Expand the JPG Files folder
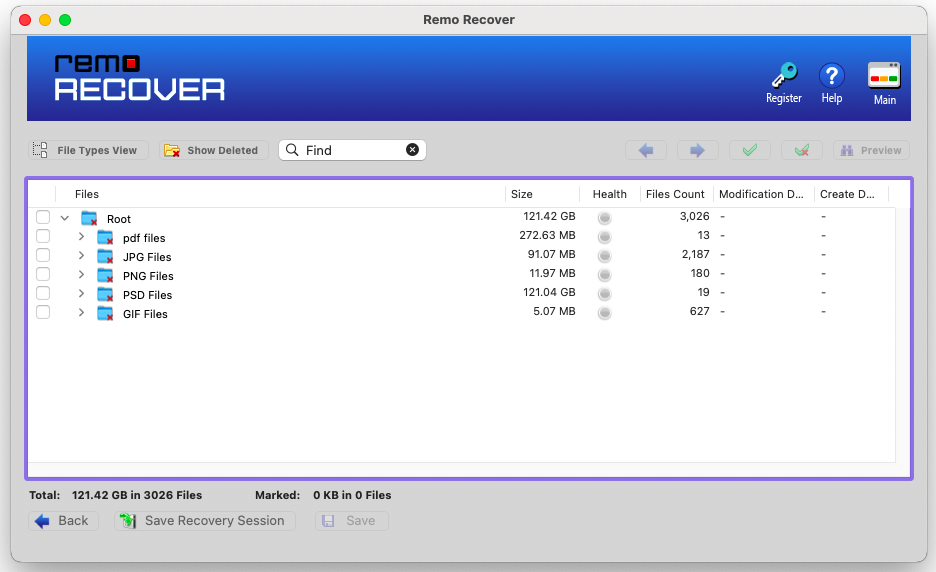 [x=81, y=256]
